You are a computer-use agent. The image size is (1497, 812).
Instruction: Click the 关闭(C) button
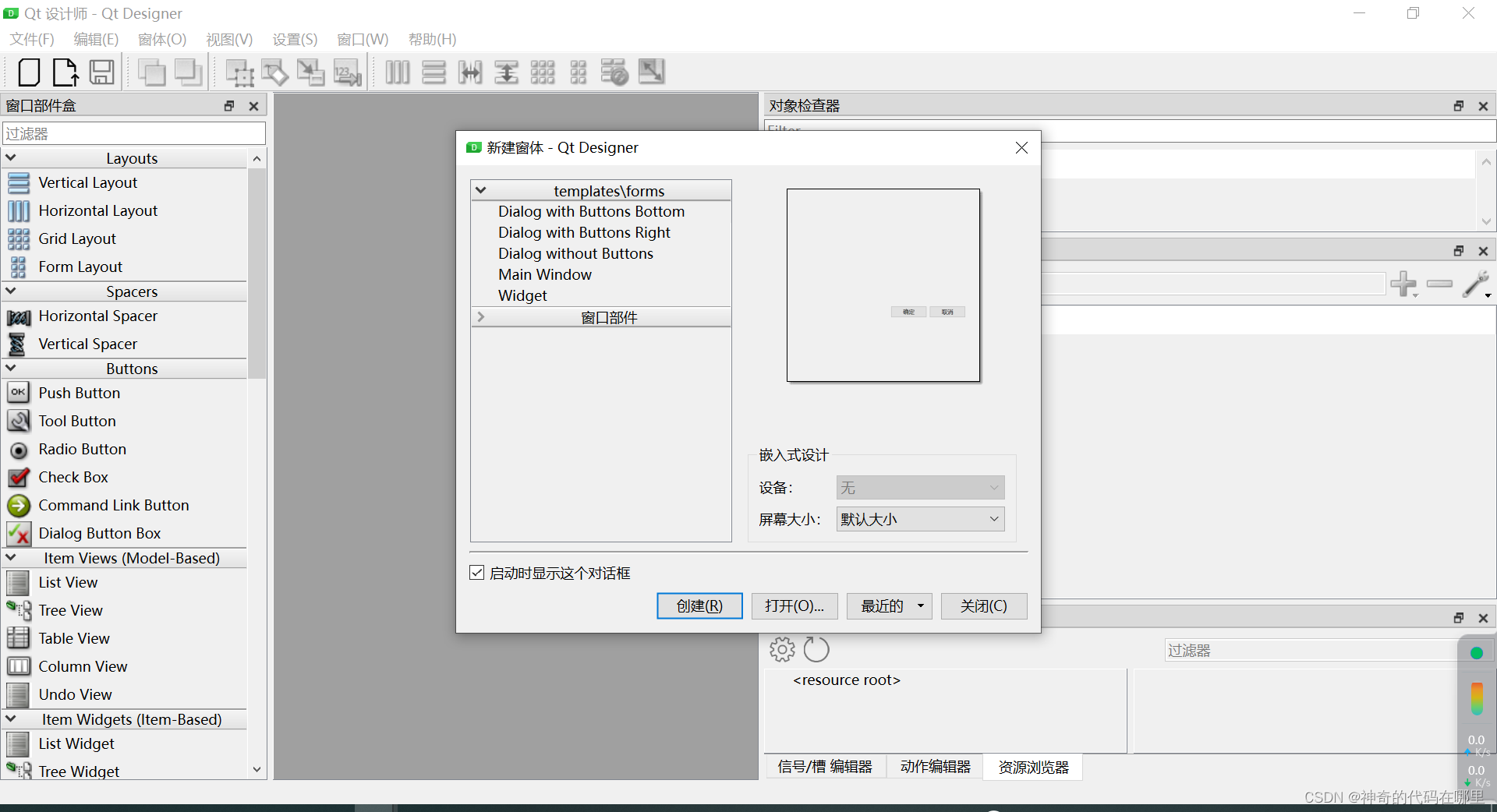tap(984, 606)
